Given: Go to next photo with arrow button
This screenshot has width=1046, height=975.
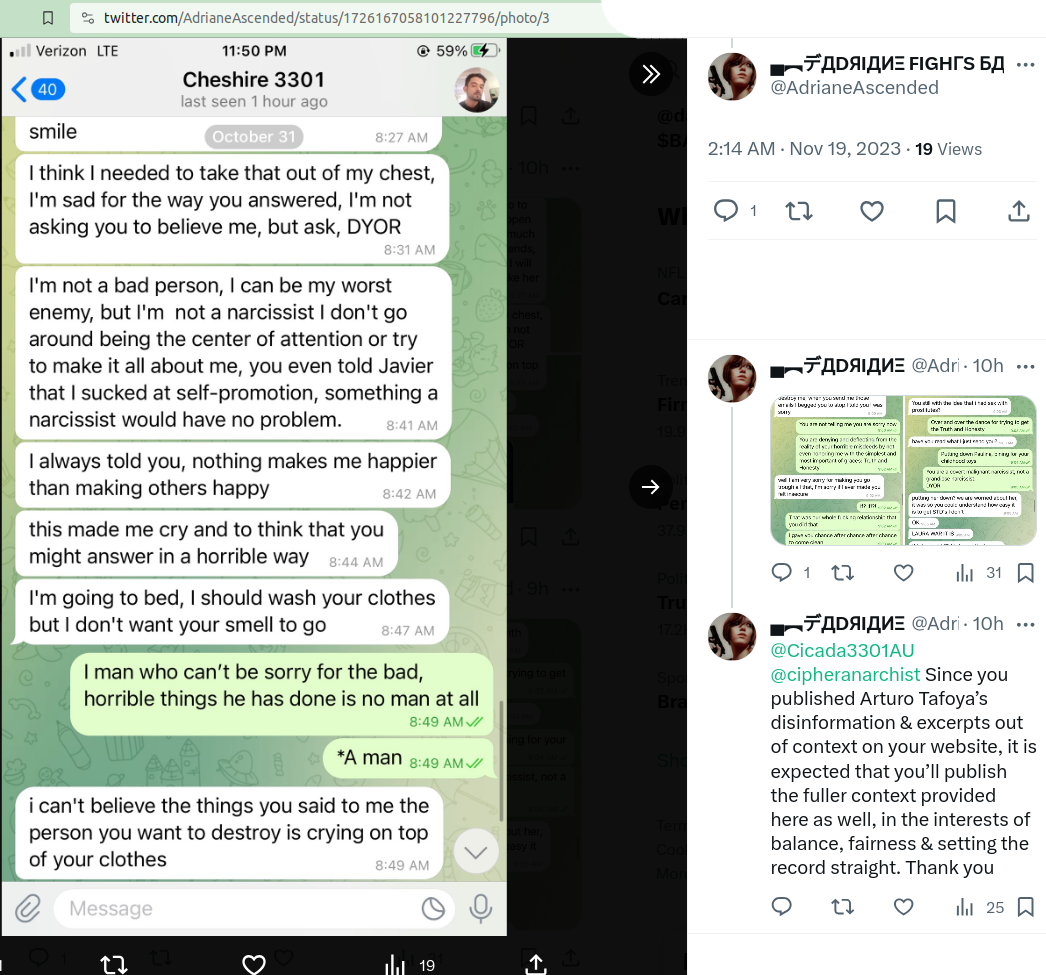Looking at the screenshot, I should [x=650, y=487].
